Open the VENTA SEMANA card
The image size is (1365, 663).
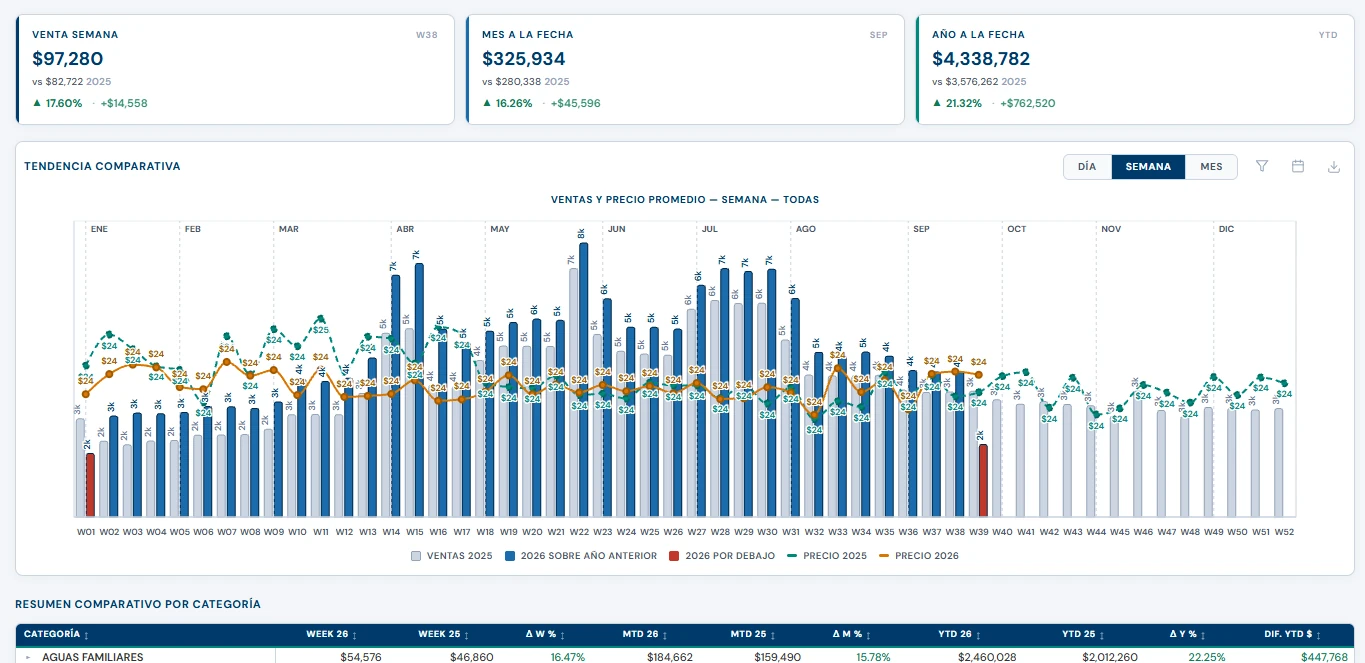[x=235, y=69]
